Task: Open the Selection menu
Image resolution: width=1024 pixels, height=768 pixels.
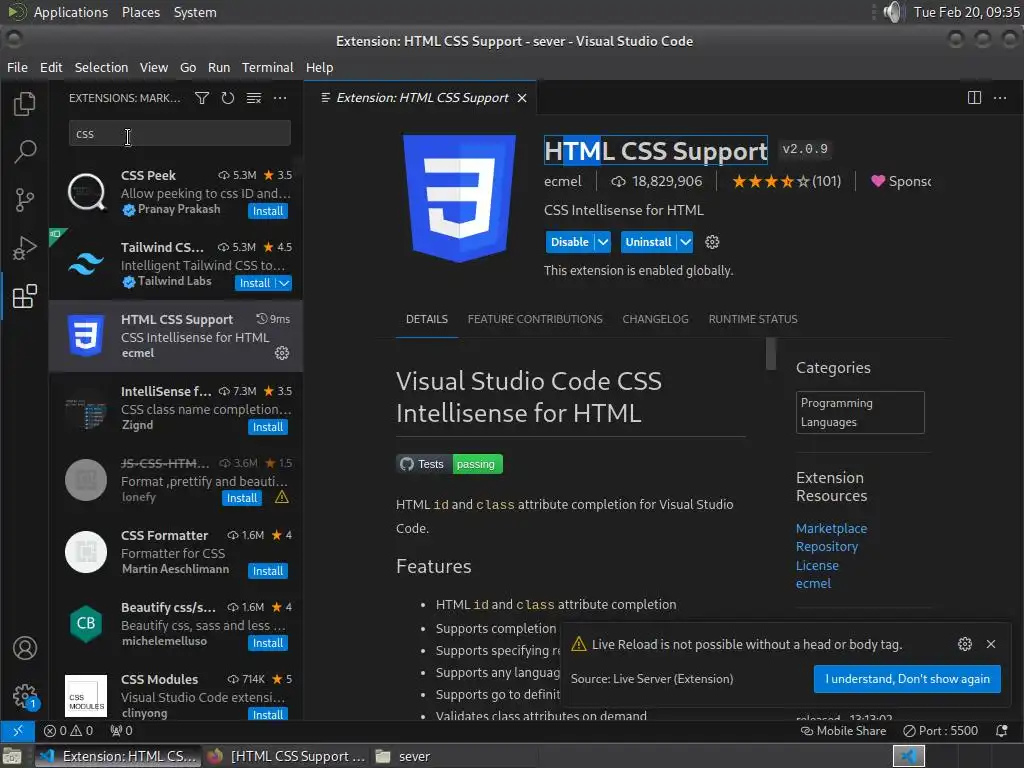Action: point(101,67)
